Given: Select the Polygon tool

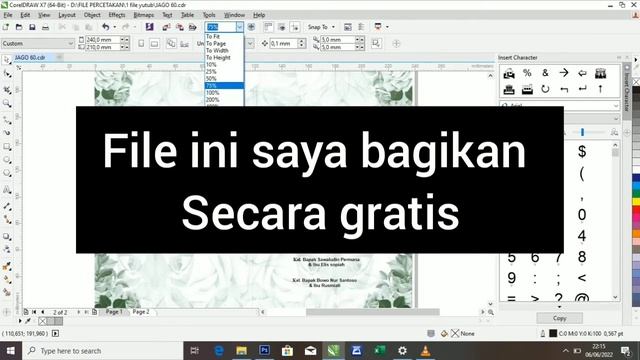Looking at the screenshot, I should point(7,173).
